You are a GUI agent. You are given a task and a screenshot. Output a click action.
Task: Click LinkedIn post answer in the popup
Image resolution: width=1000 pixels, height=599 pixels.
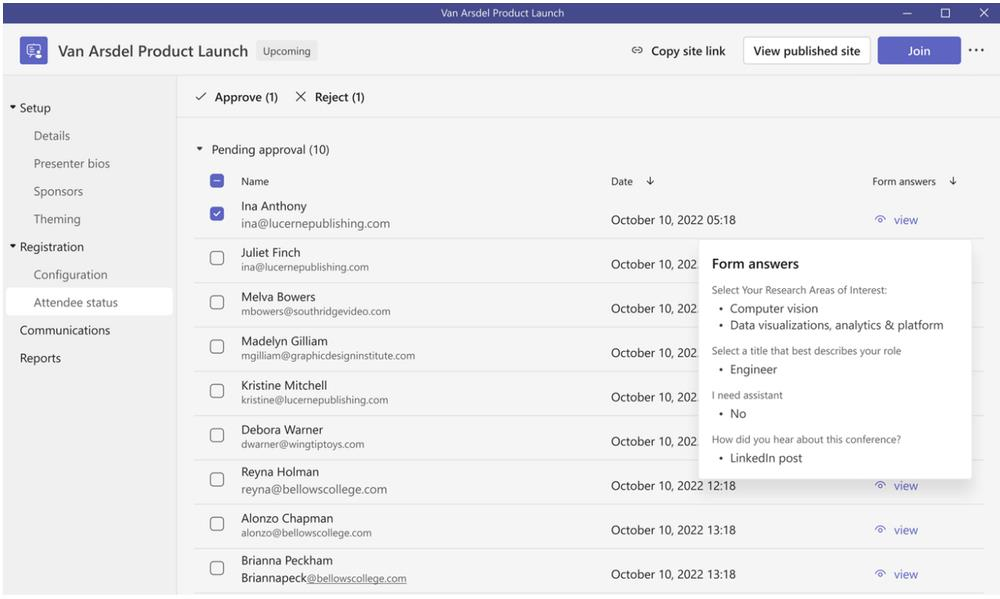point(766,458)
